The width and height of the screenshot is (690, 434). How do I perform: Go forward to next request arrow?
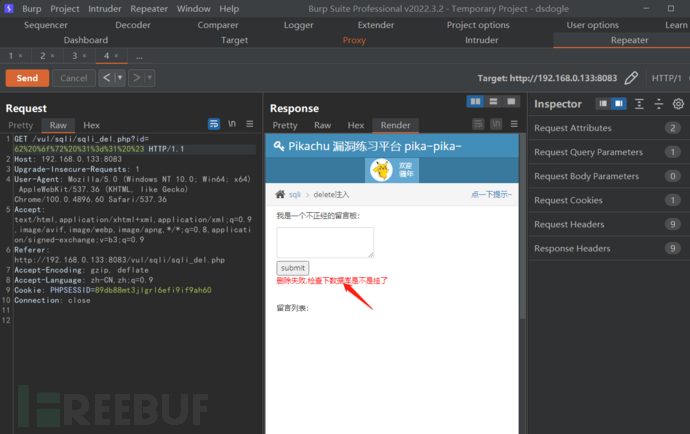pyautogui.click(x=136, y=78)
